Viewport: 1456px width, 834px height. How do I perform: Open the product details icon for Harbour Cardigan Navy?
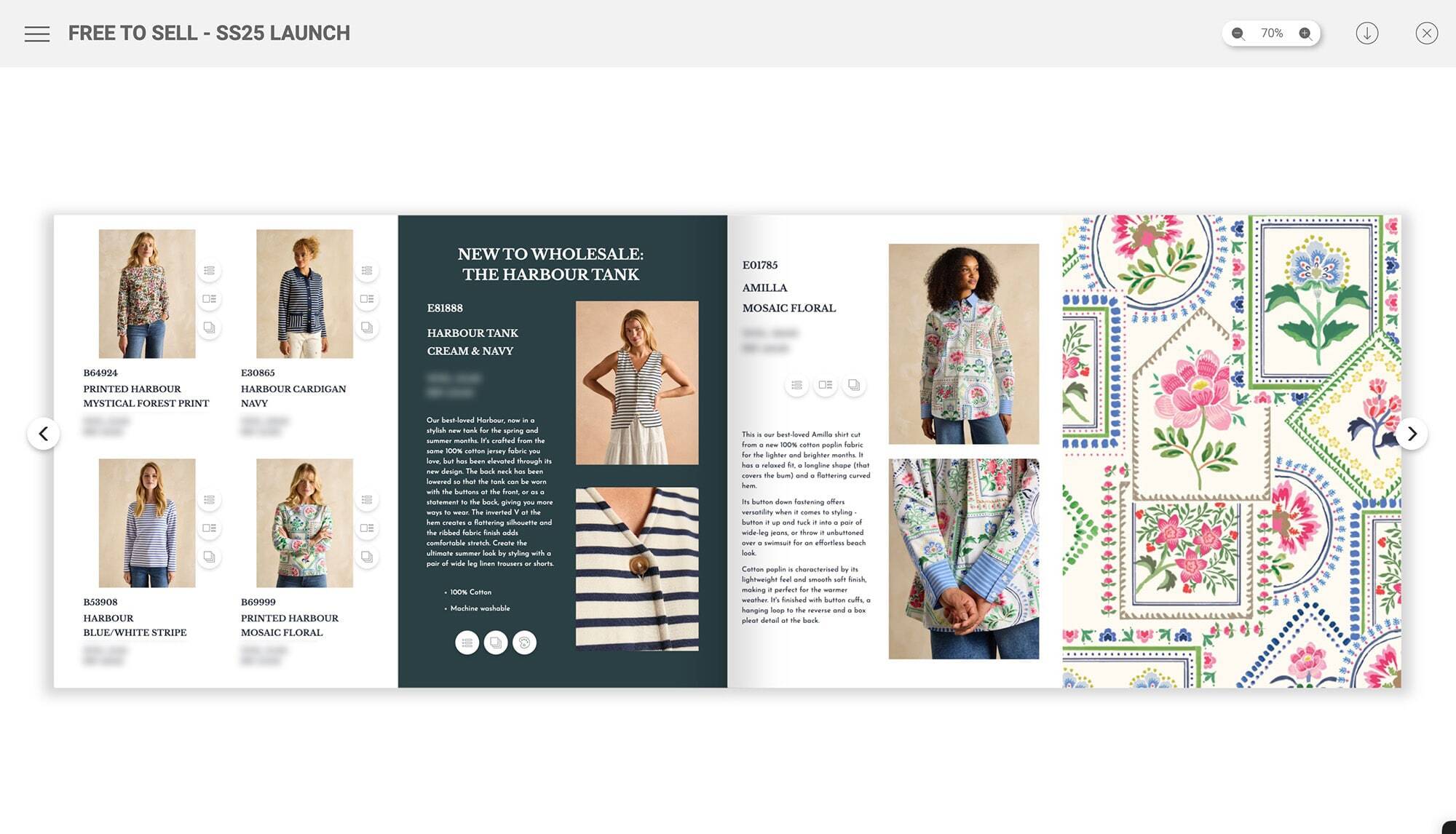367,298
